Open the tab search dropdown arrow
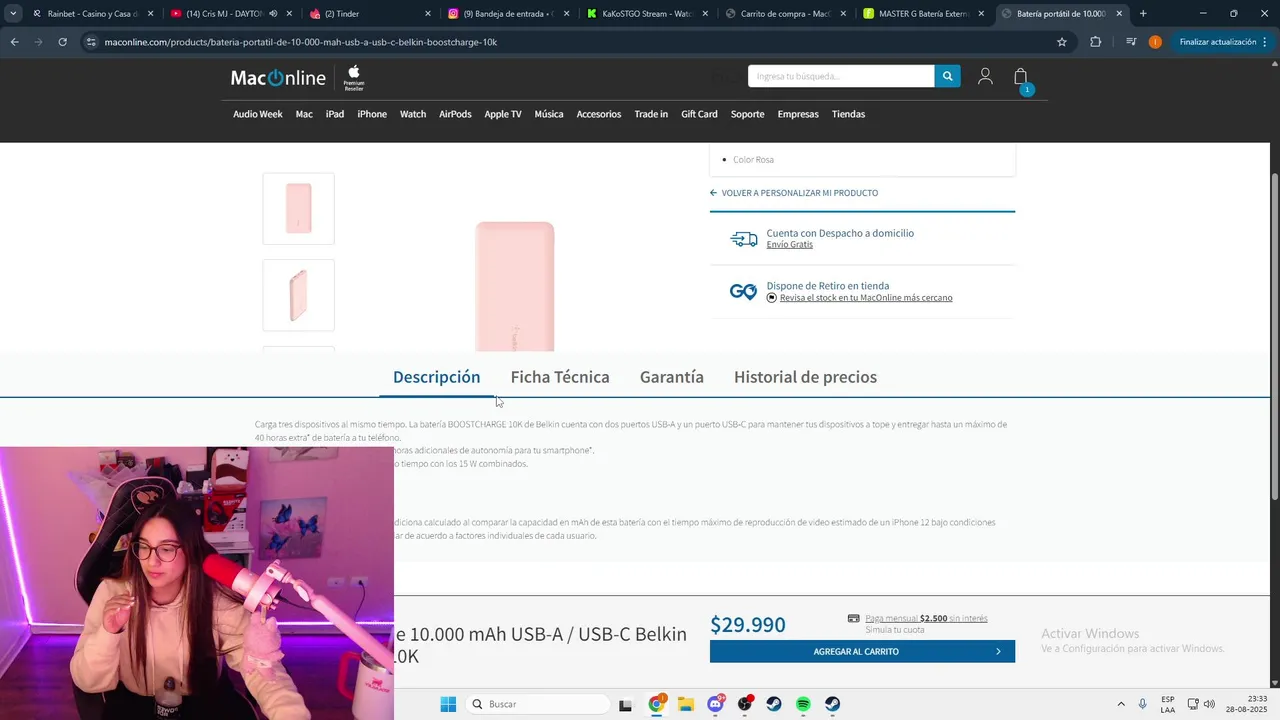1280x720 pixels. point(13,14)
